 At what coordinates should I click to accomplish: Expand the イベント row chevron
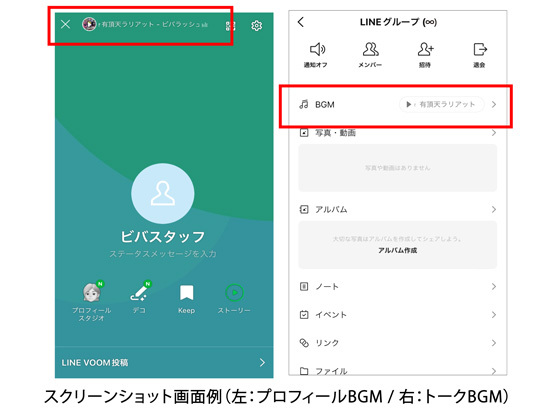494,315
